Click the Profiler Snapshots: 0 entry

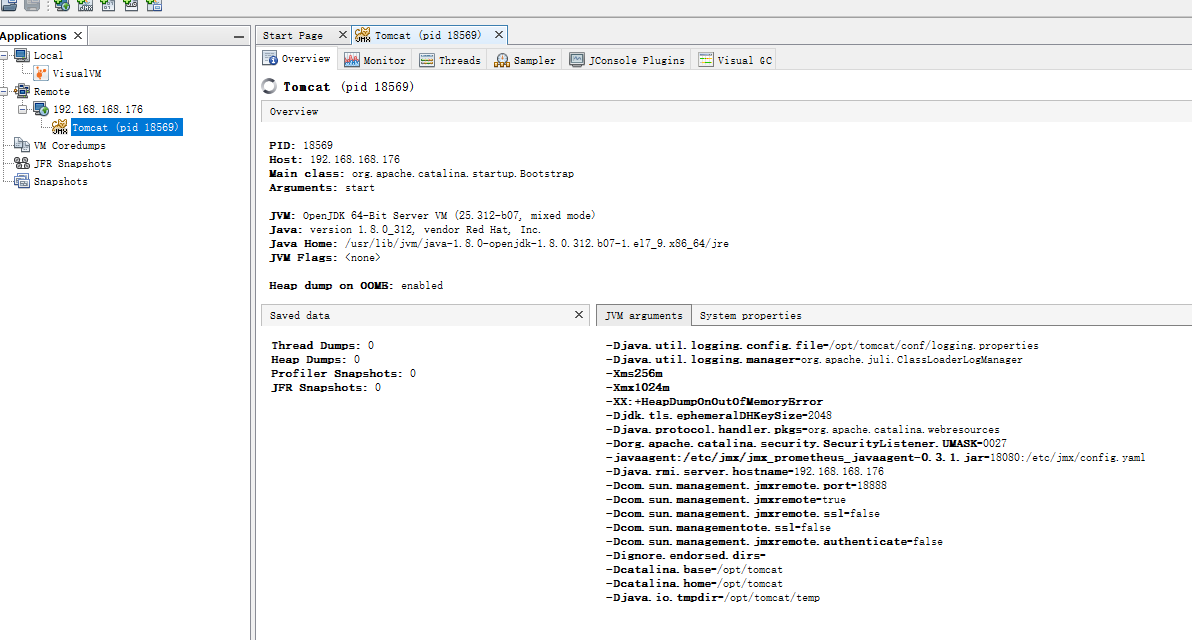click(344, 373)
